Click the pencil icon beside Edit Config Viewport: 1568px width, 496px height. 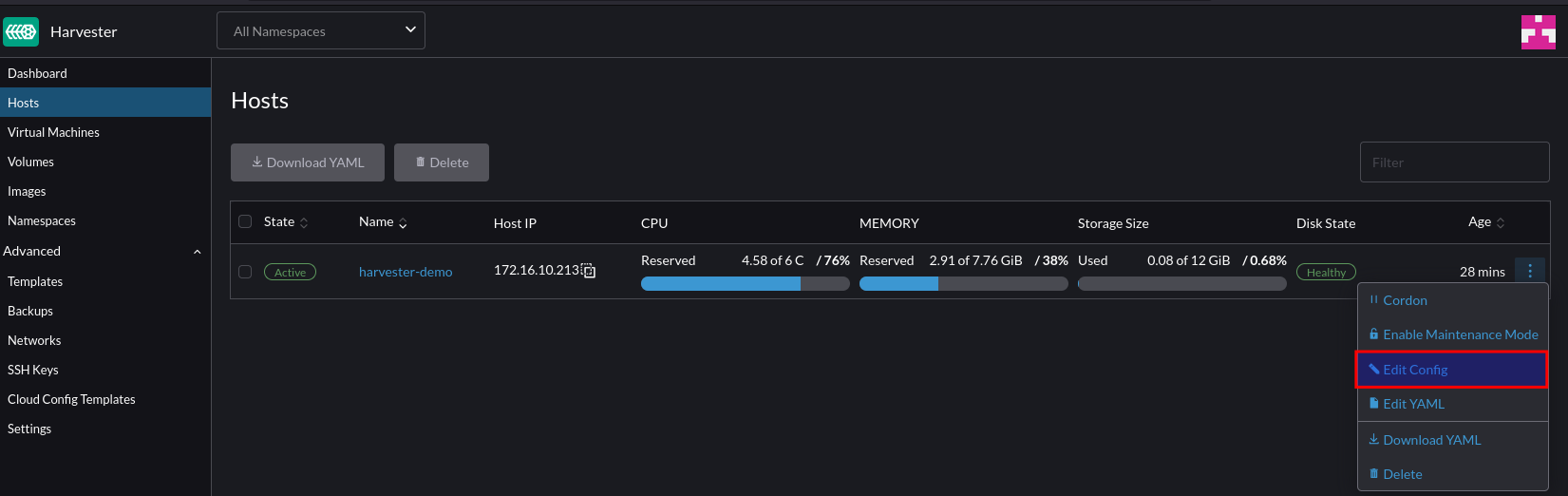[1373, 369]
